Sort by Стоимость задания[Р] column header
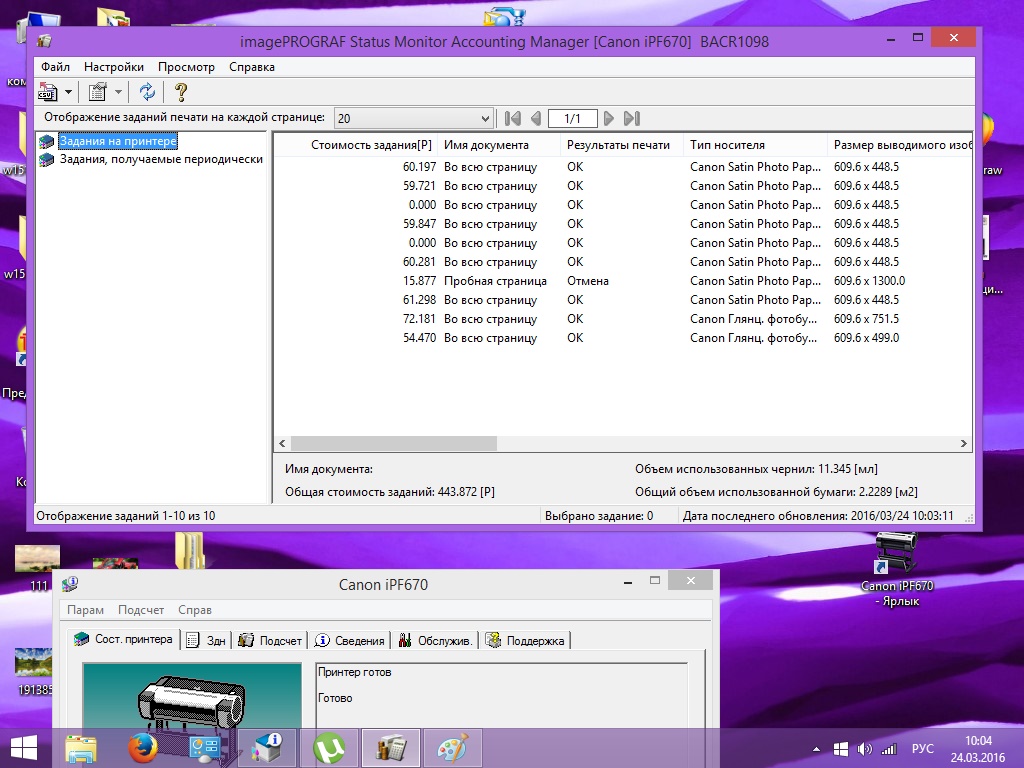The height and width of the screenshot is (768, 1024). [x=356, y=145]
